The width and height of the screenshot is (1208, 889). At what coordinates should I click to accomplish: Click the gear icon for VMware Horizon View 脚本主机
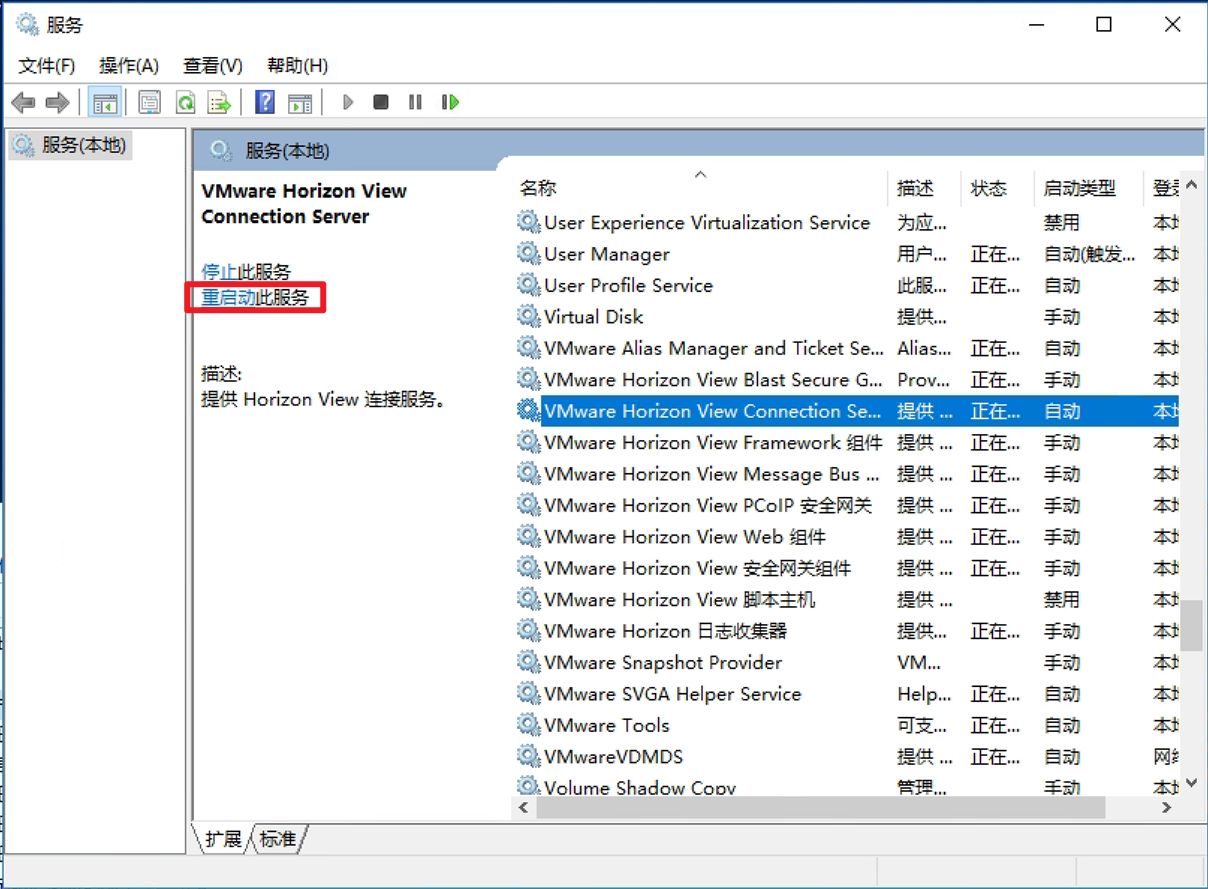click(529, 600)
